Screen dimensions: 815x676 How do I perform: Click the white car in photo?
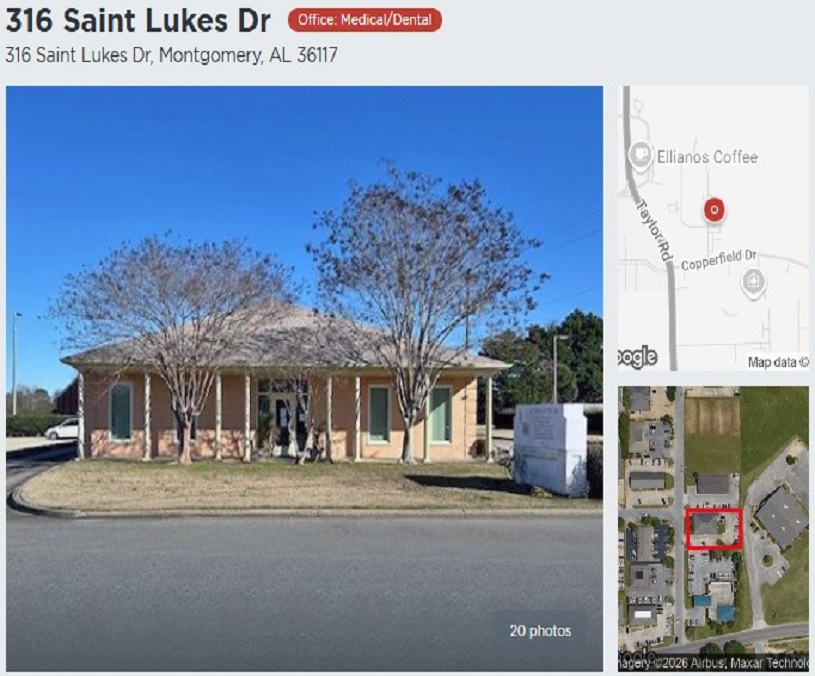click(x=62, y=429)
